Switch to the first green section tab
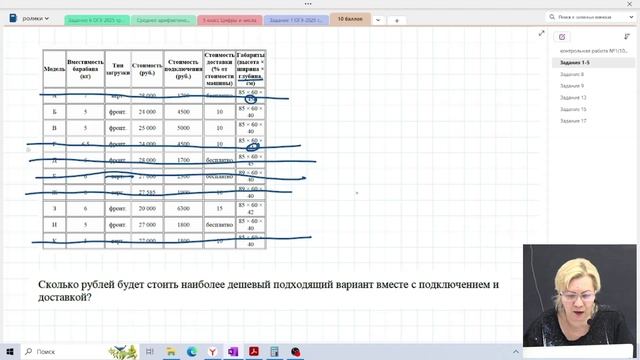Image resolution: width=640 pixels, height=360 pixels. coord(97,20)
